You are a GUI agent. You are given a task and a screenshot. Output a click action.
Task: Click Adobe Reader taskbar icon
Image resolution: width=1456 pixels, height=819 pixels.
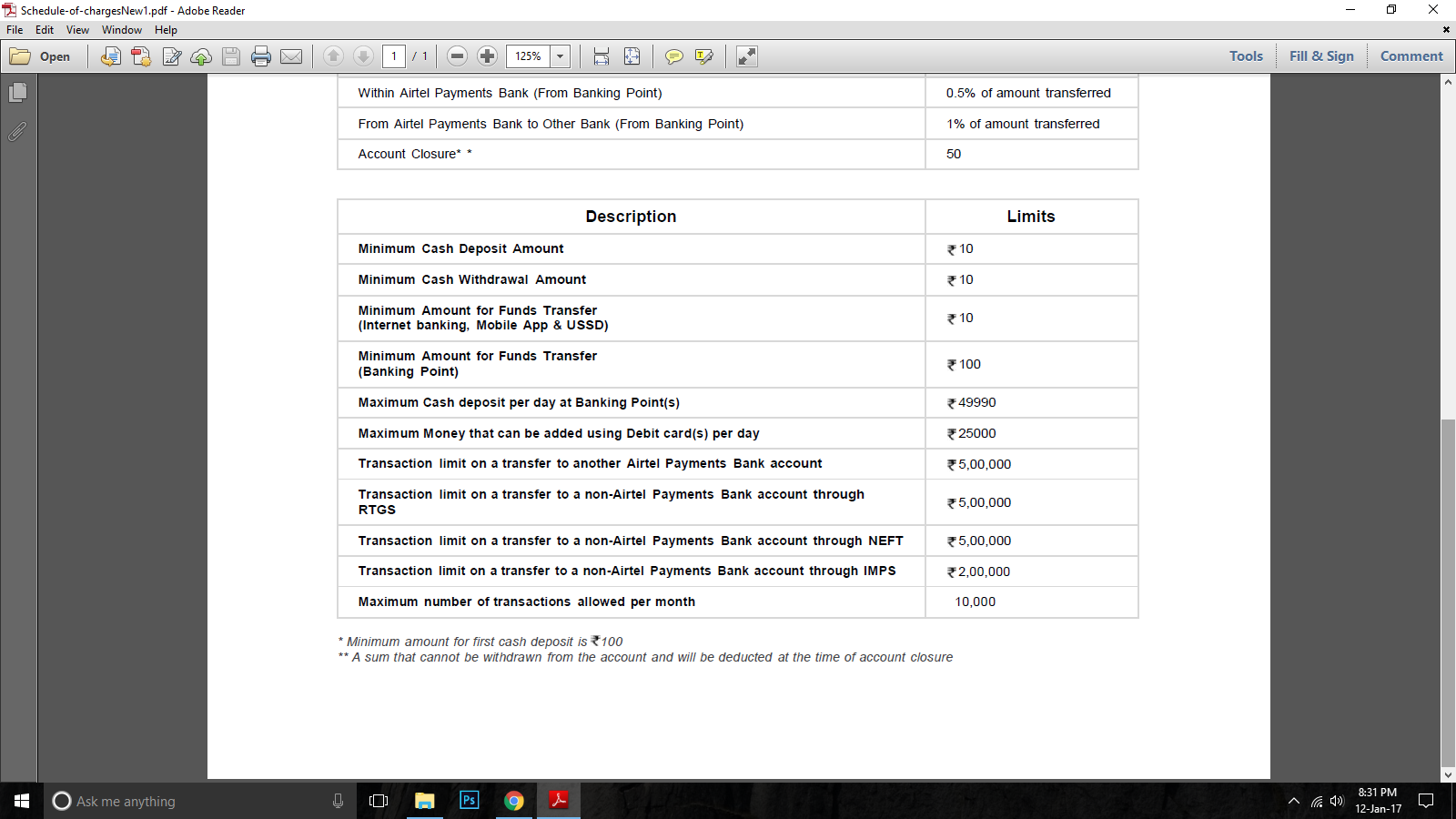pos(559,801)
